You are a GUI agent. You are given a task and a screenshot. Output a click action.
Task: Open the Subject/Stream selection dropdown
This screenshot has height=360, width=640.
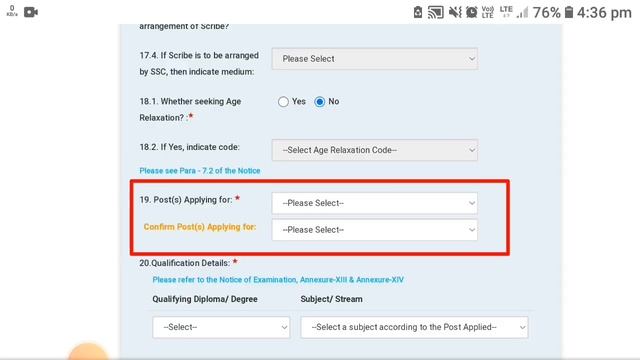pos(414,327)
